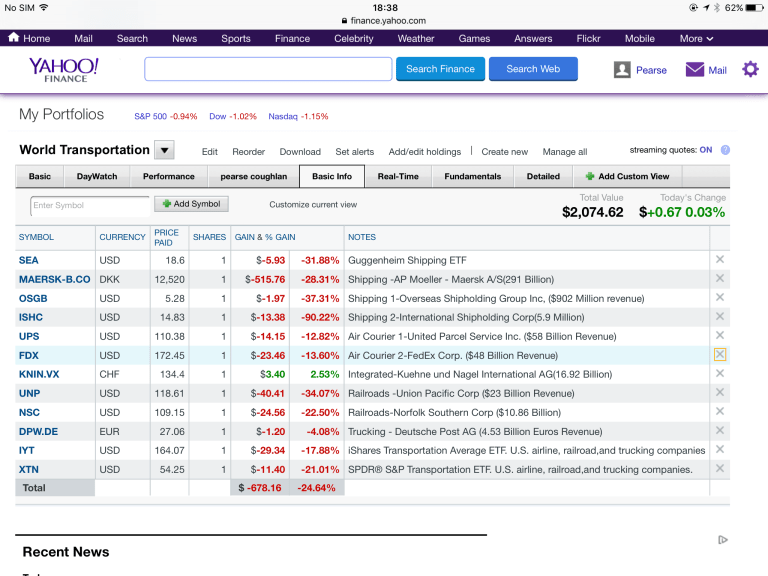
Task: Click the purple Mail envelope icon
Action: 695,70
